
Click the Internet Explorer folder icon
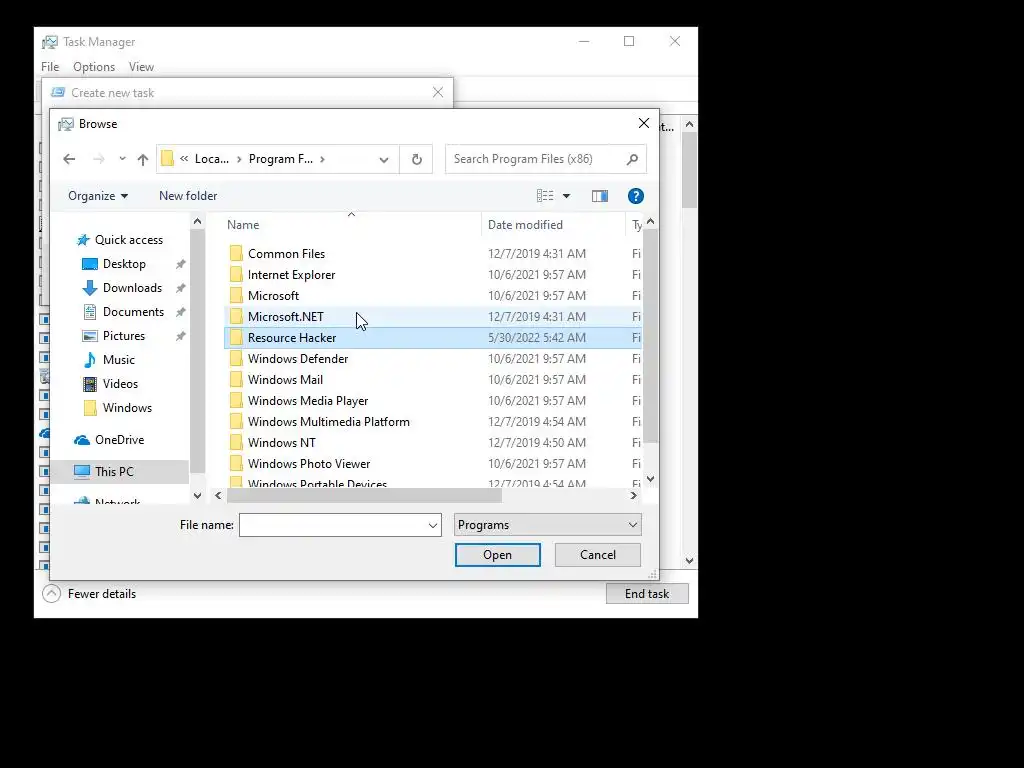click(236, 275)
